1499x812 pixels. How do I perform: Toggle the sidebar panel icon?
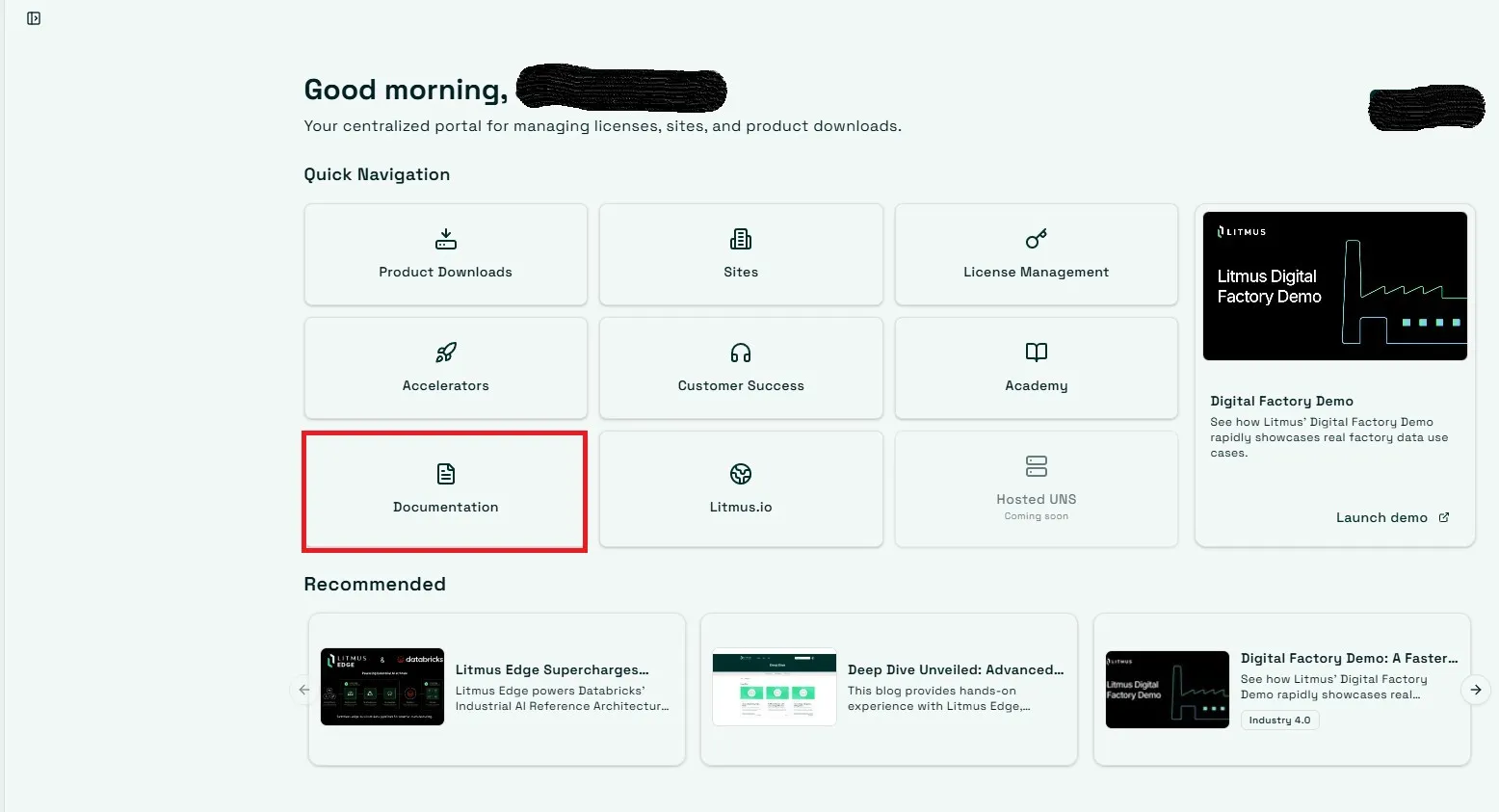pyautogui.click(x=34, y=18)
